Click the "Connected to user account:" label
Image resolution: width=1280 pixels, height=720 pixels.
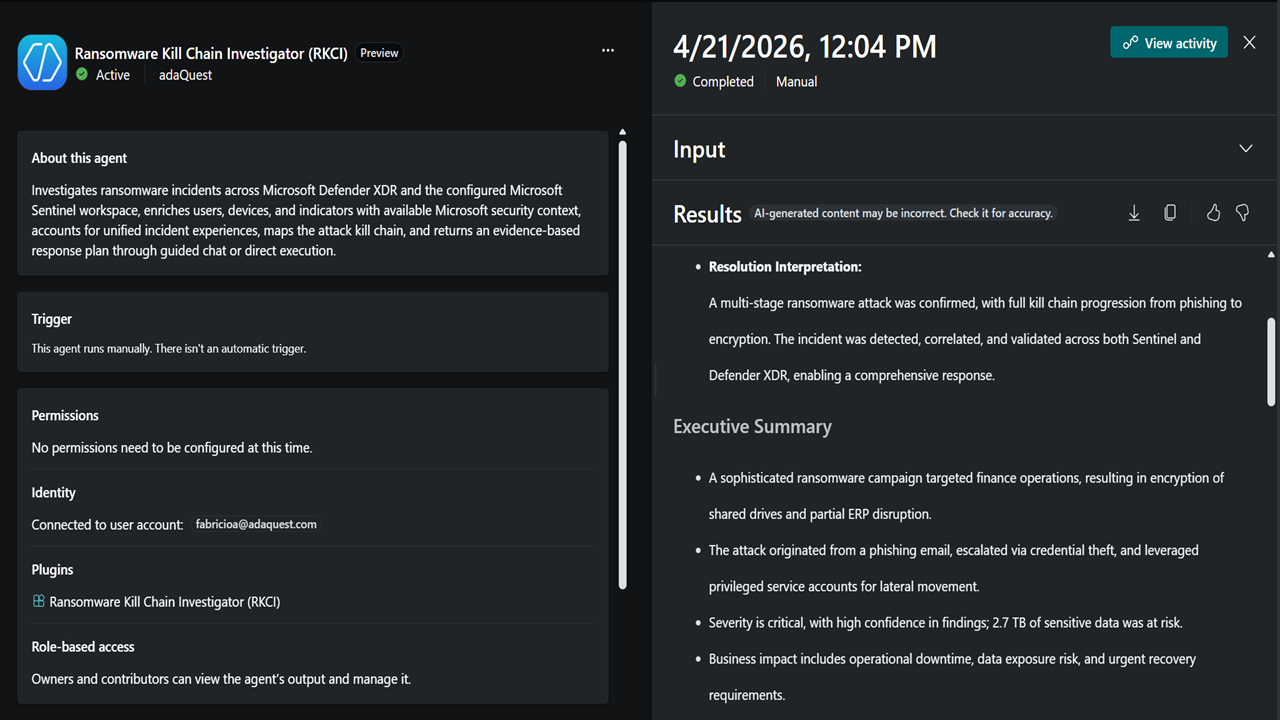[x=107, y=524]
